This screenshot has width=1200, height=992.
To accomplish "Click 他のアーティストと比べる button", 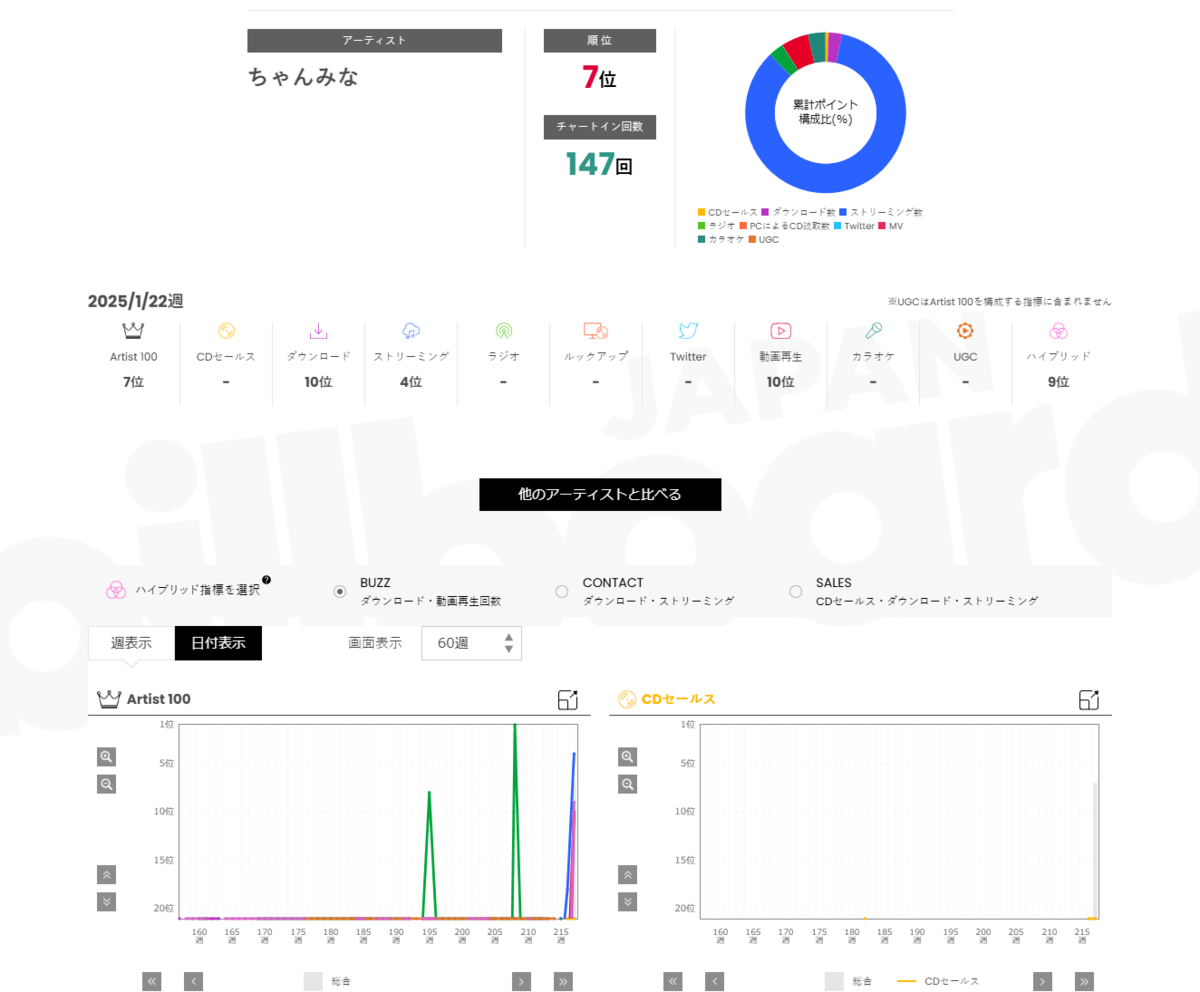I will tap(600, 494).
